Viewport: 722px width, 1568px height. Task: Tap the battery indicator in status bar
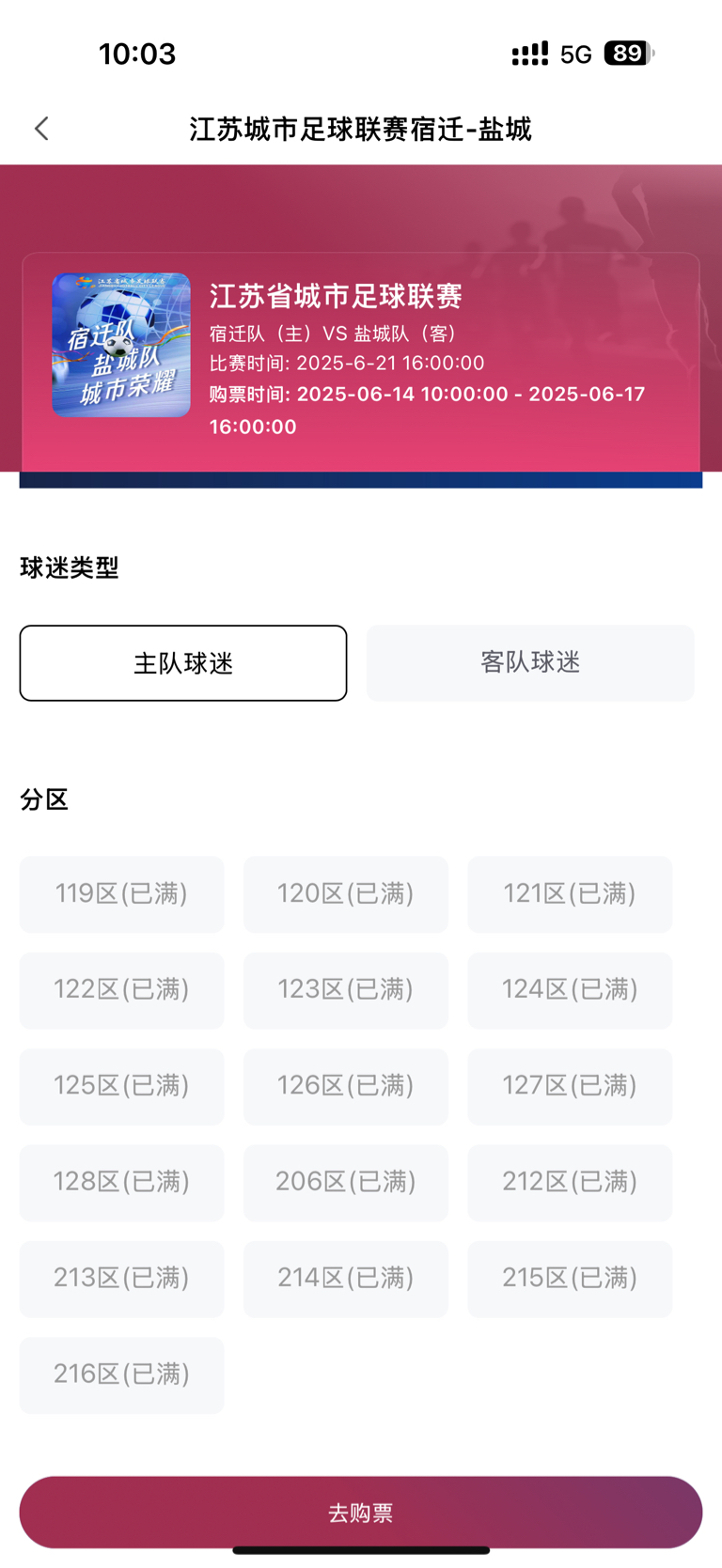(629, 54)
